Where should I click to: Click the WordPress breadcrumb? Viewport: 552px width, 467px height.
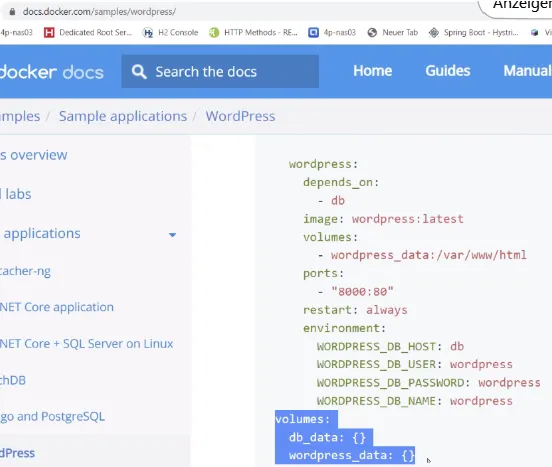(x=240, y=116)
